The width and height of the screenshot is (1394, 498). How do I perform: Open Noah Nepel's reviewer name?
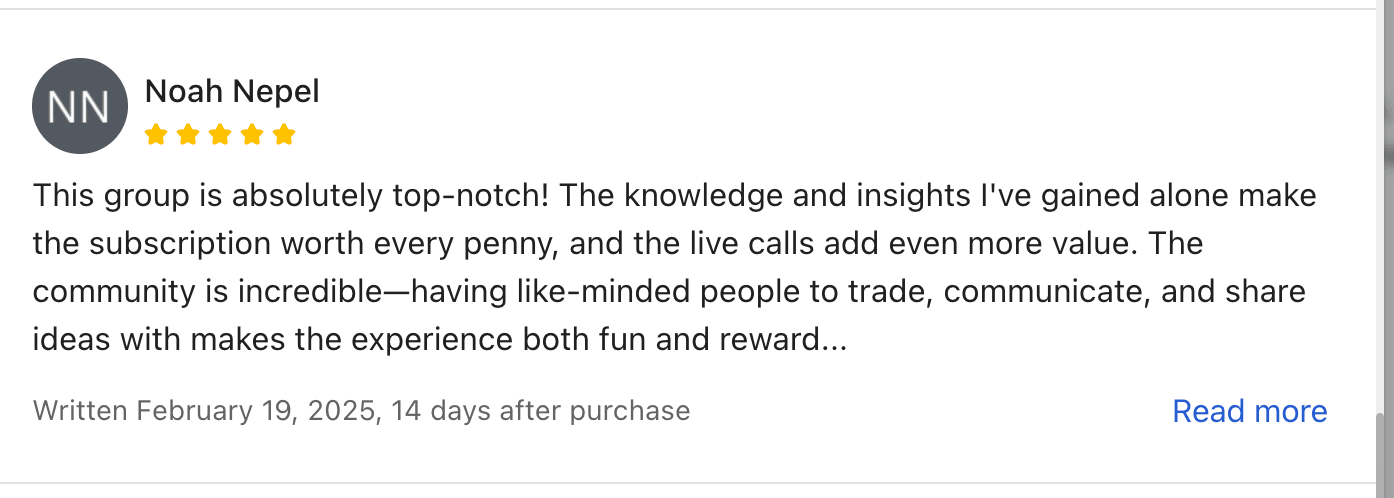(x=232, y=92)
